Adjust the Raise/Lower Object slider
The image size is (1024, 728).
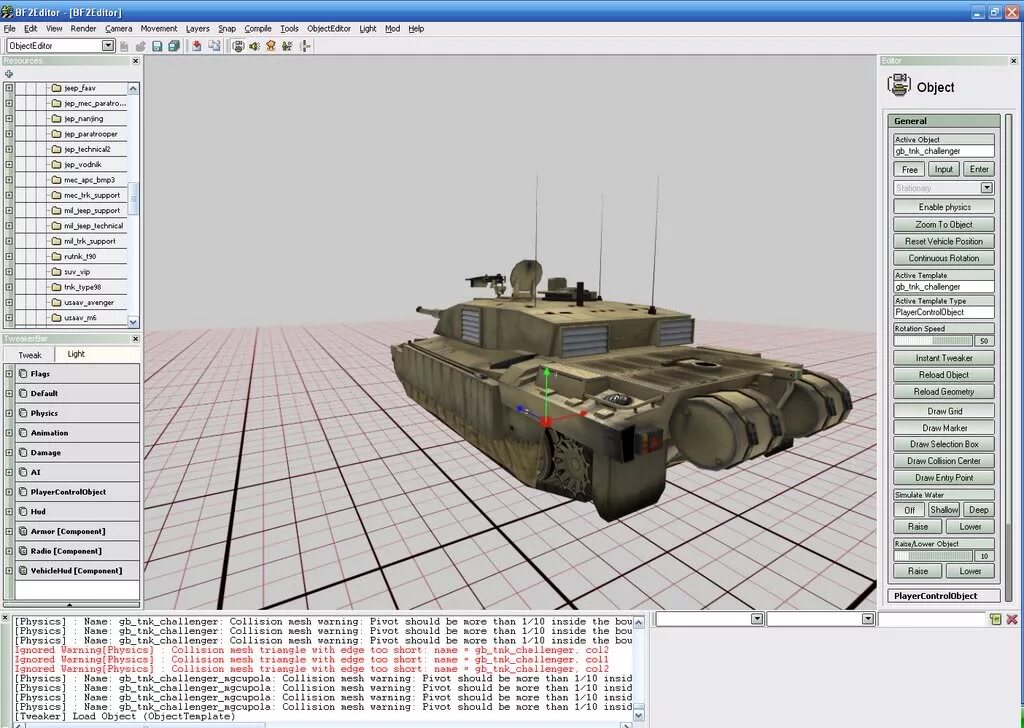[933, 556]
